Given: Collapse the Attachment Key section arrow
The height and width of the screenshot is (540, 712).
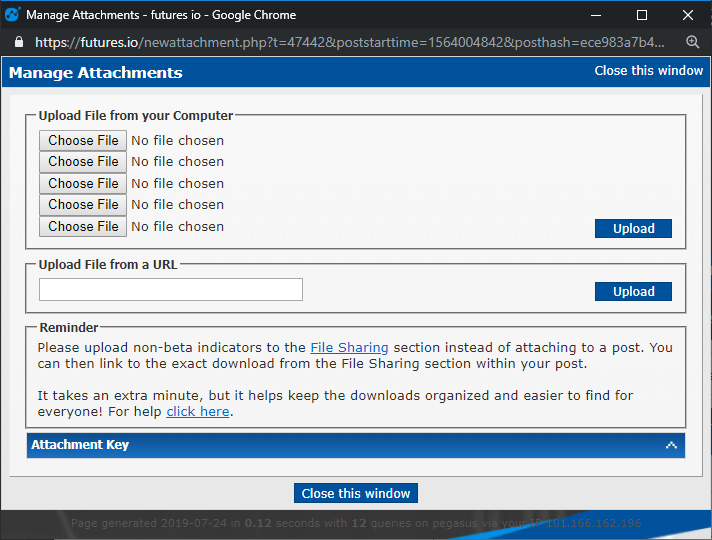Looking at the screenshot, I should click(x=671, y=445).
